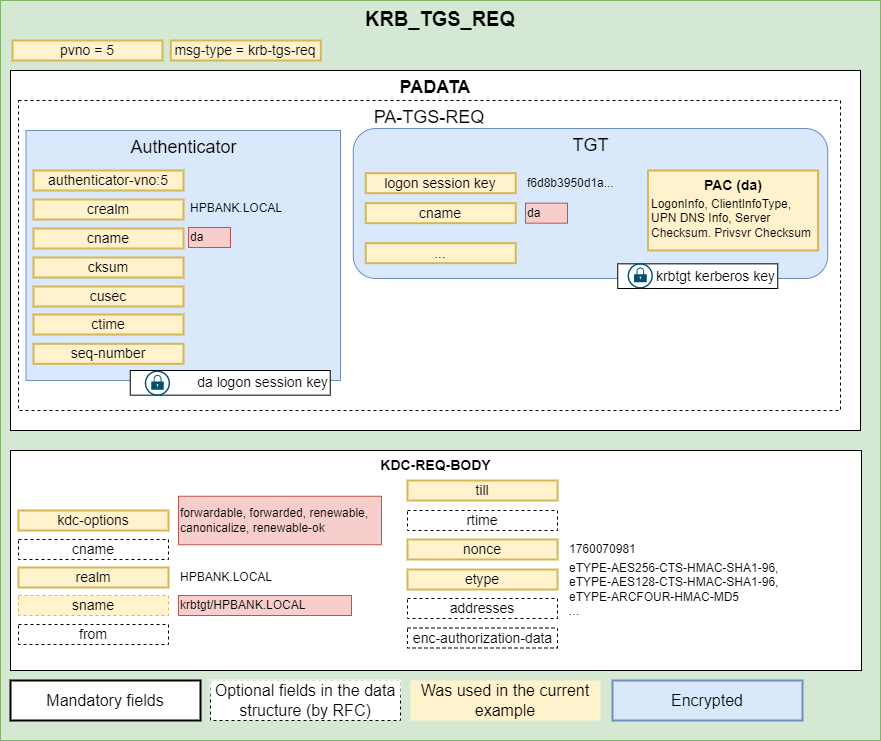
Task: Select the red krbtgt/HPBANK.LOCAL value box
Action: [x=264, y=605]
